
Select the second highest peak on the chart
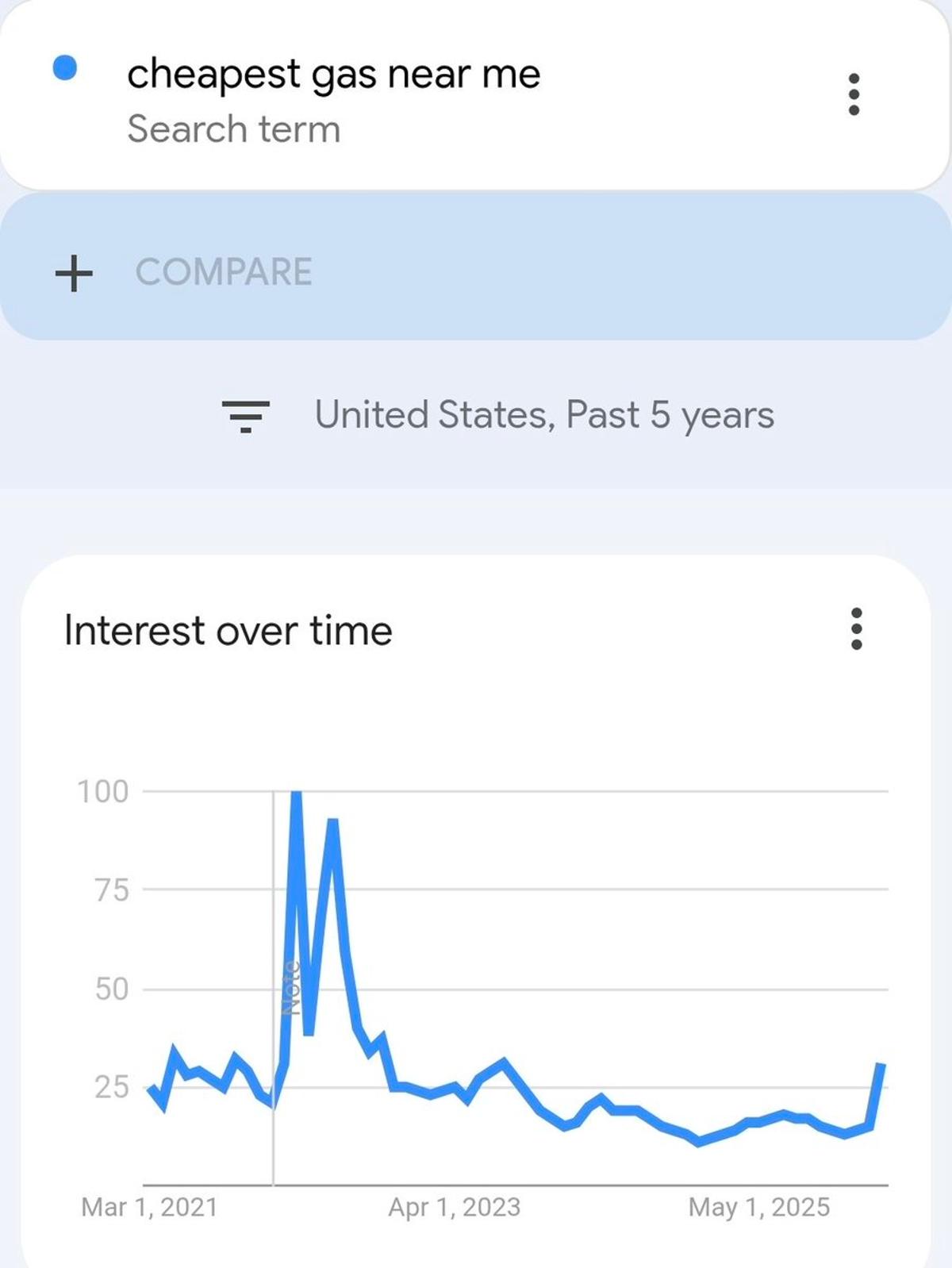pos(333,822)
